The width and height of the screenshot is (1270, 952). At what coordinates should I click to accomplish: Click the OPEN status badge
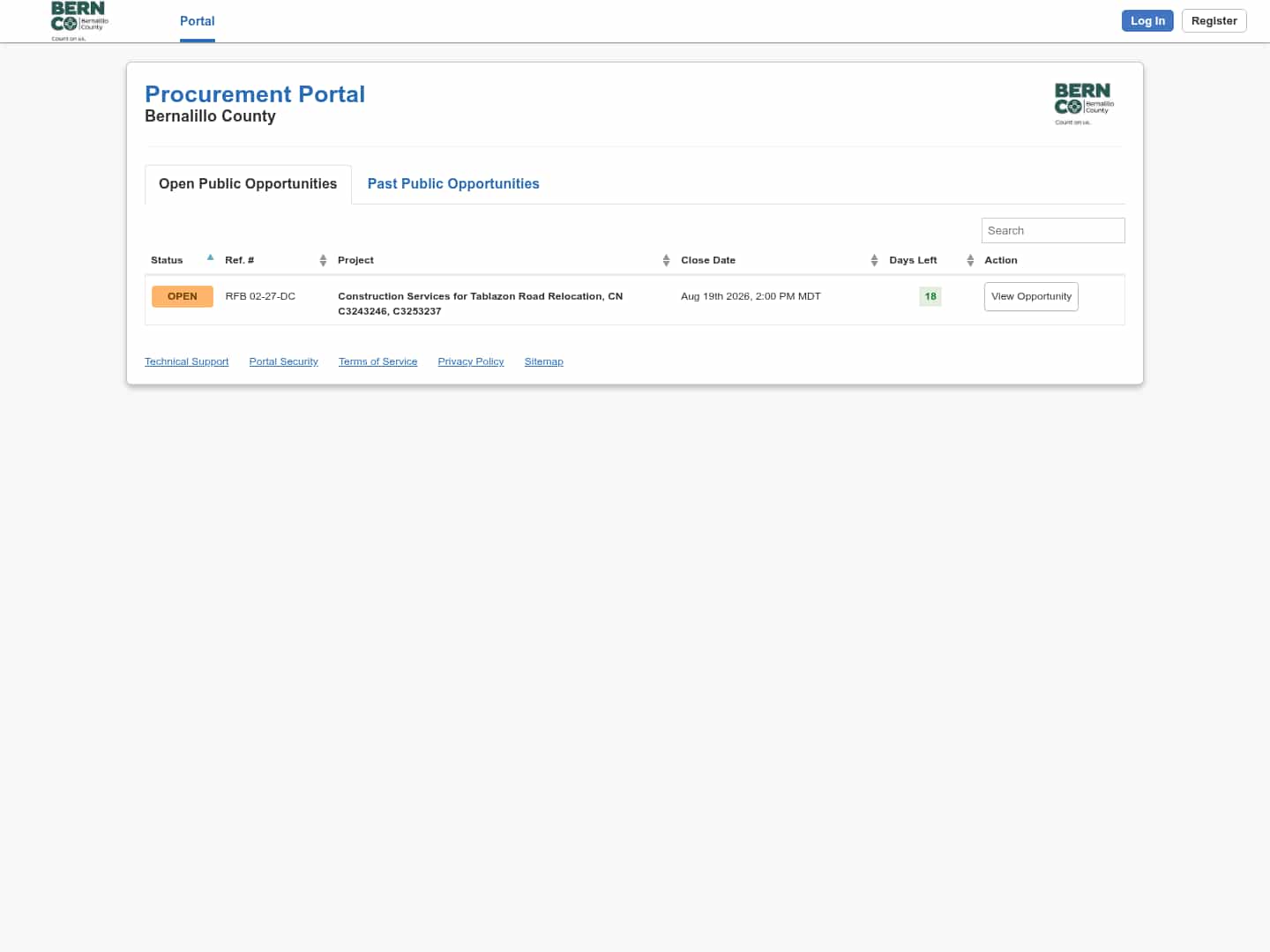[x=183, y=296]
